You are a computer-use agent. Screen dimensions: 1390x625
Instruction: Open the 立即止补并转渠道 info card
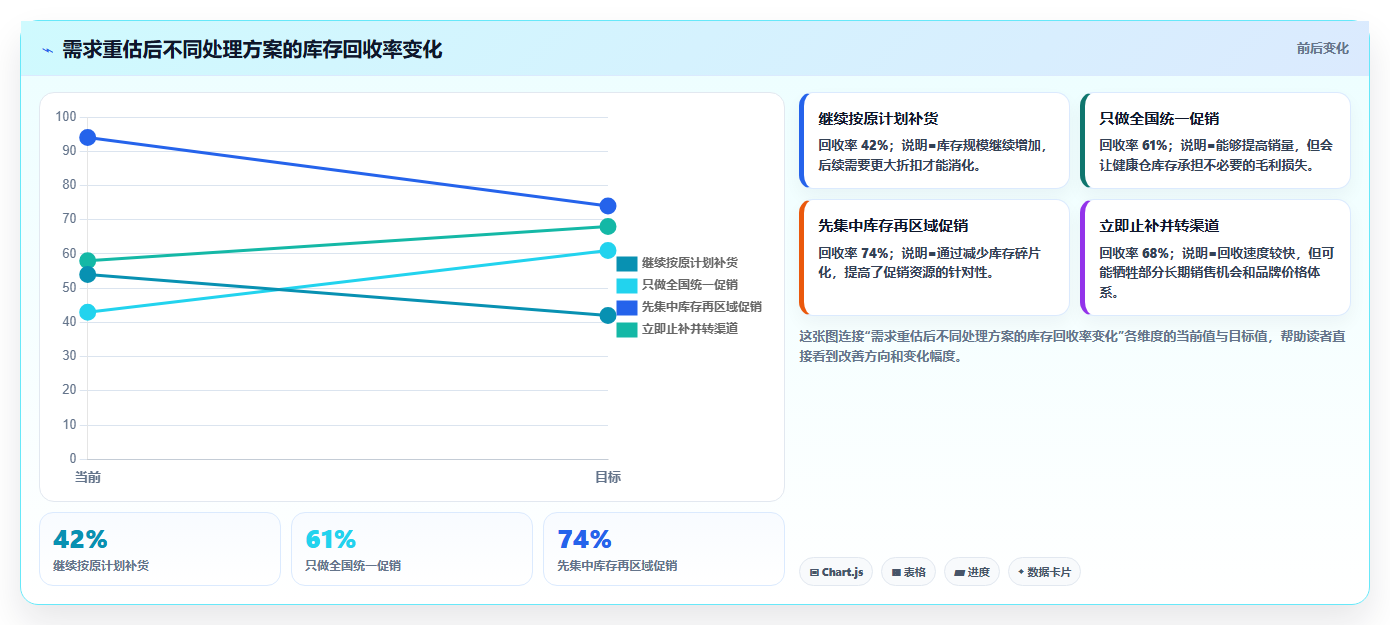tap(1215, 257)
